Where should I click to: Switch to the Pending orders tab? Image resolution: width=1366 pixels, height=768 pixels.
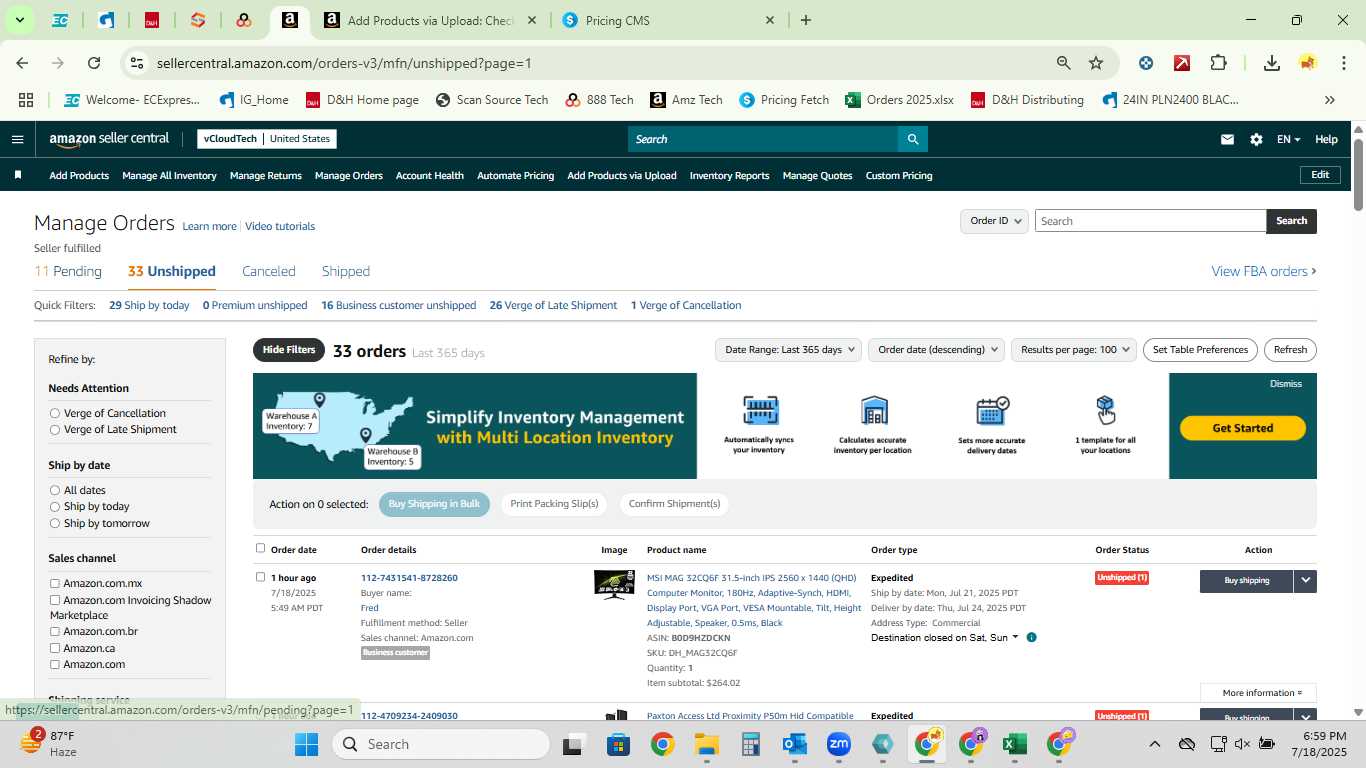tap(68, 271)
